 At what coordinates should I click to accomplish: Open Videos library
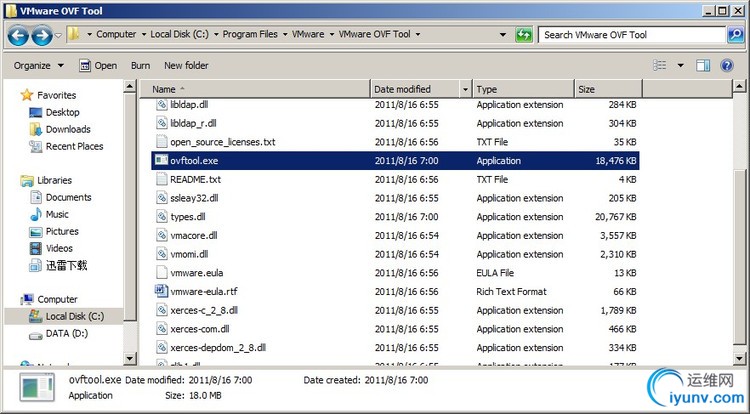pyautogui.click(x=51, y=249)
